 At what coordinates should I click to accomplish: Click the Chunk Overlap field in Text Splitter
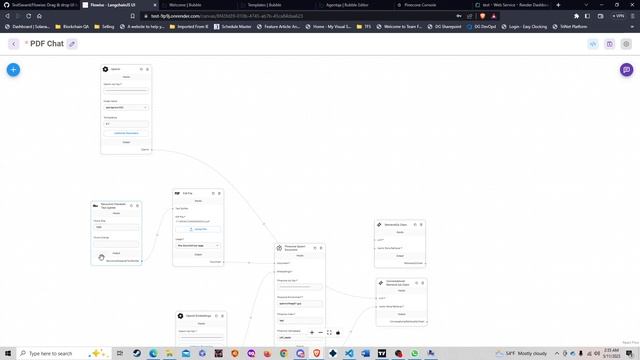pyautogui.click(x=116, y=244)
